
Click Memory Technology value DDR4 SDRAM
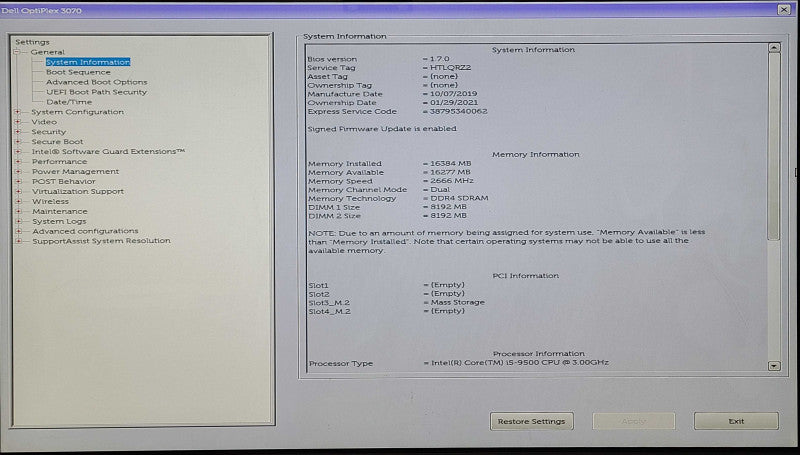[x=459, y=198]
